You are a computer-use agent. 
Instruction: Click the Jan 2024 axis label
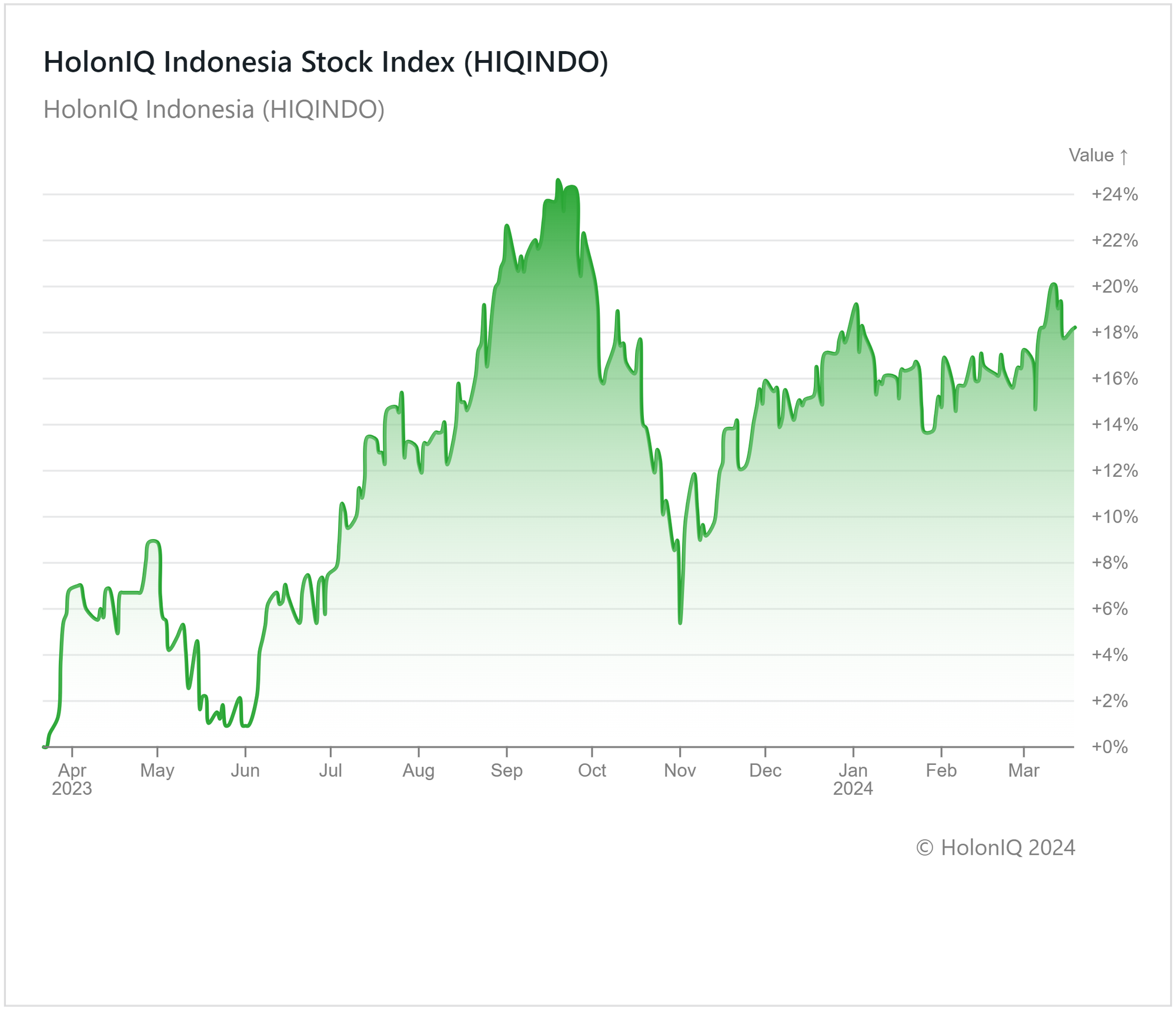click(x=853, y=779)
